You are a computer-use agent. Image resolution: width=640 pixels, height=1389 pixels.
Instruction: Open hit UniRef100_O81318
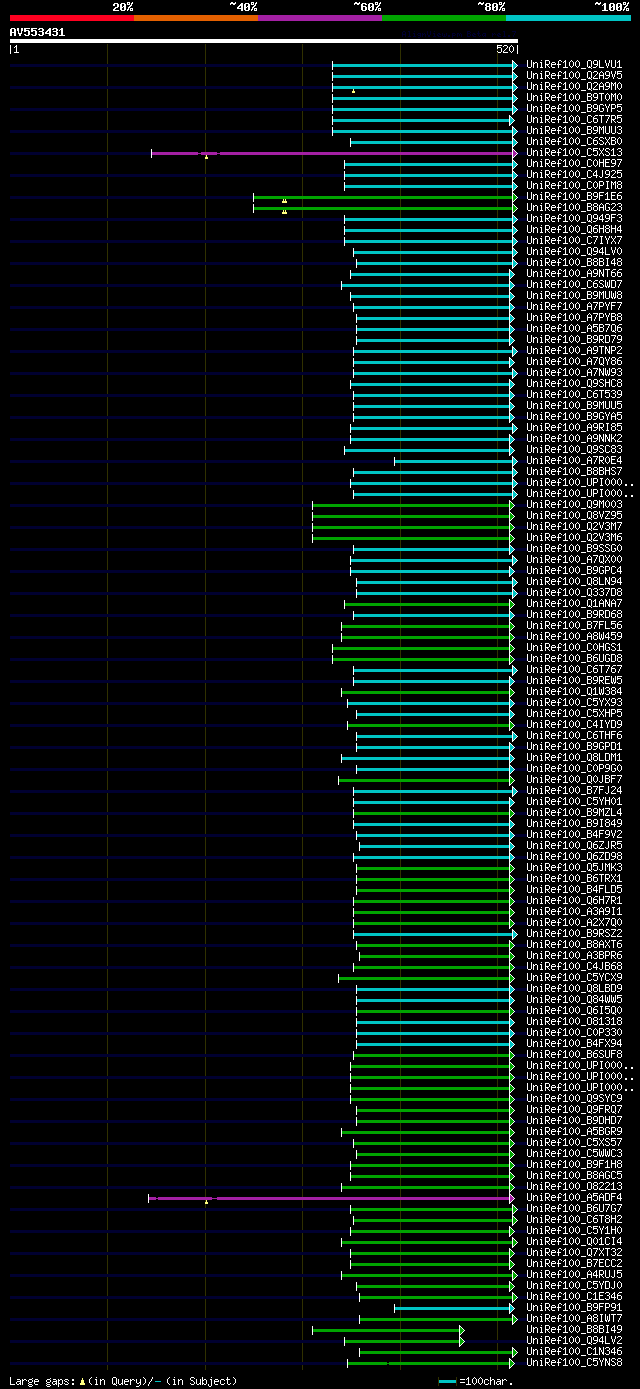pos(574,1022)
